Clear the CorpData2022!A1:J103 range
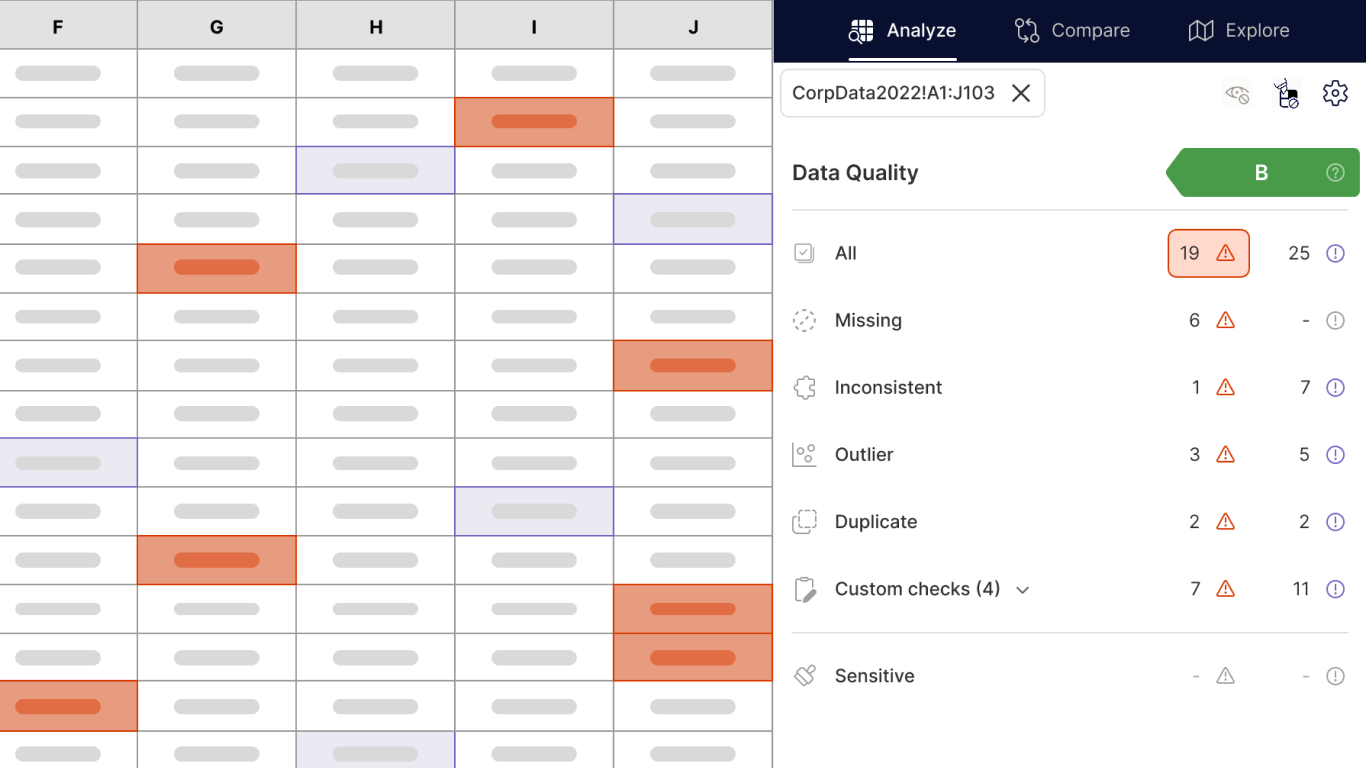The width and height of the screenshot is (1366, 768). (x=1021, y=93)
